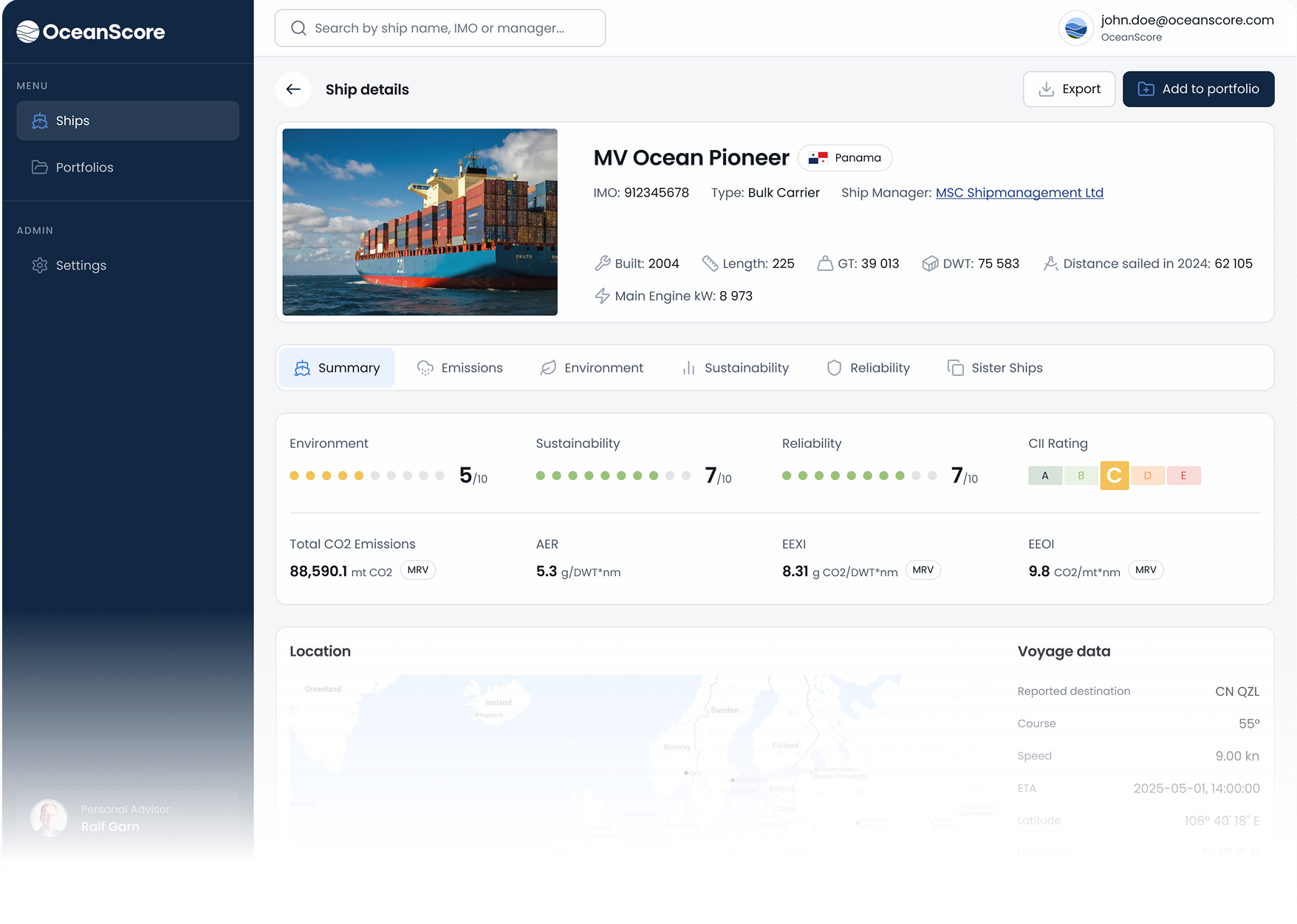
Task: Switch to the Sister Ships tab
Action: click(x=995, y=368)
